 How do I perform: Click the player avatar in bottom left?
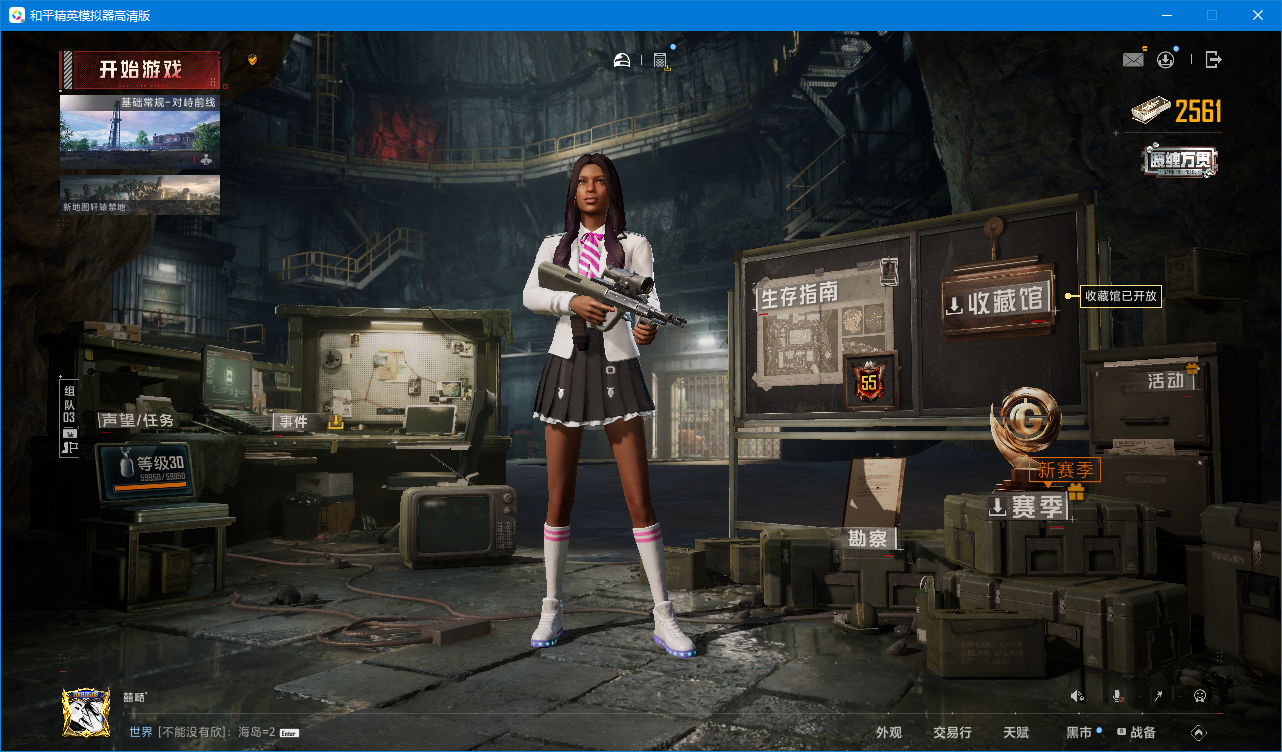86,712
